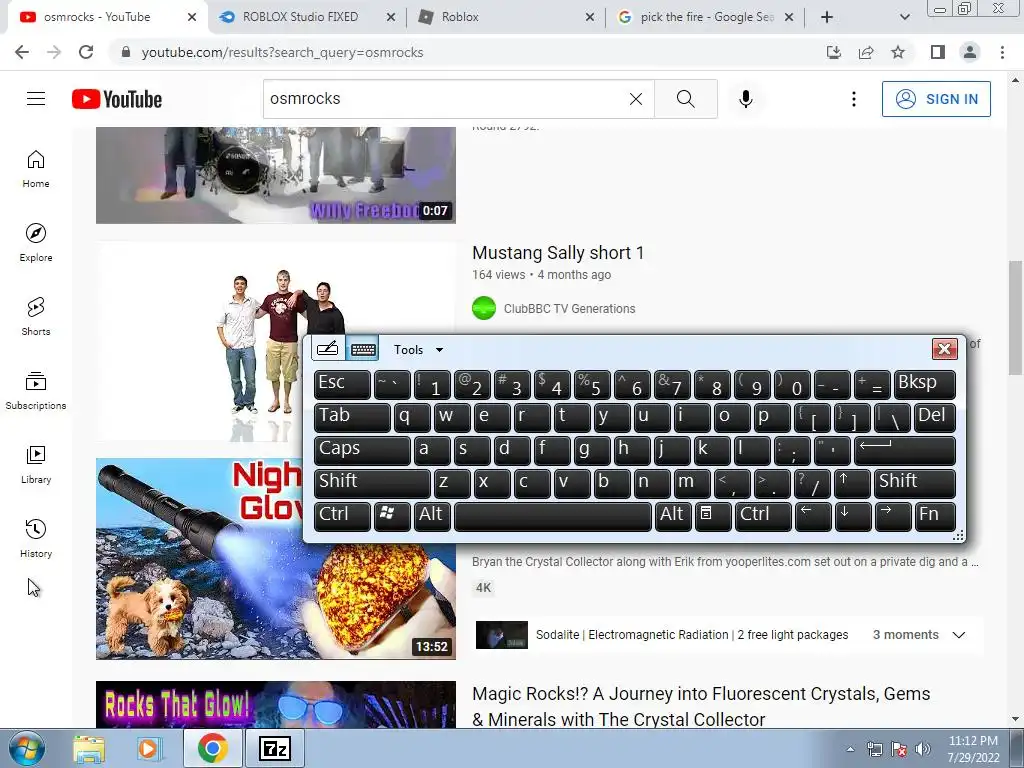This screenshot has width=1024, height=768.
Task: Open the Mustang Sally three men thumbnail
Action: pyautogui.click(x=276, y=342)
